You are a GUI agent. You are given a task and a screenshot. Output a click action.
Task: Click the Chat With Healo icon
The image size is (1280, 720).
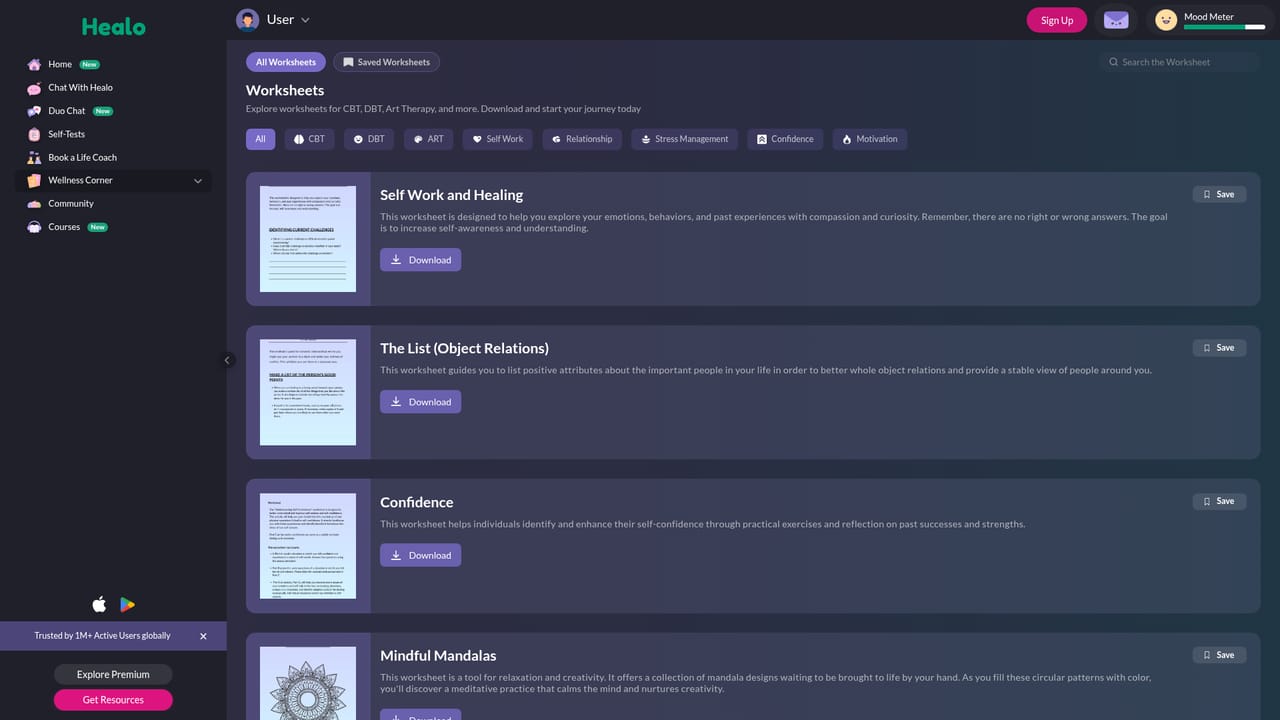click(35, 88)
